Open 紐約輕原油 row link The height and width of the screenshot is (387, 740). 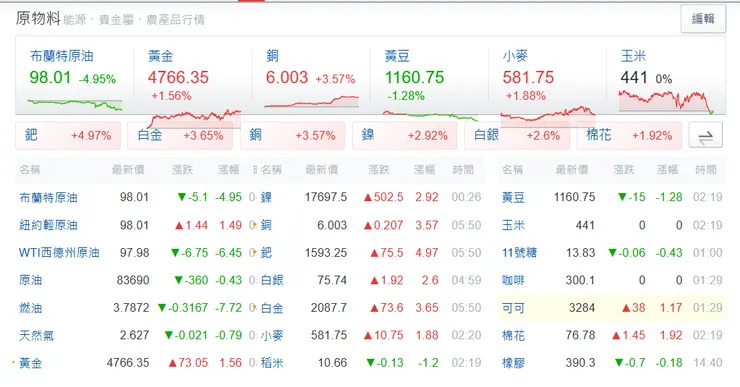point(48,225)
